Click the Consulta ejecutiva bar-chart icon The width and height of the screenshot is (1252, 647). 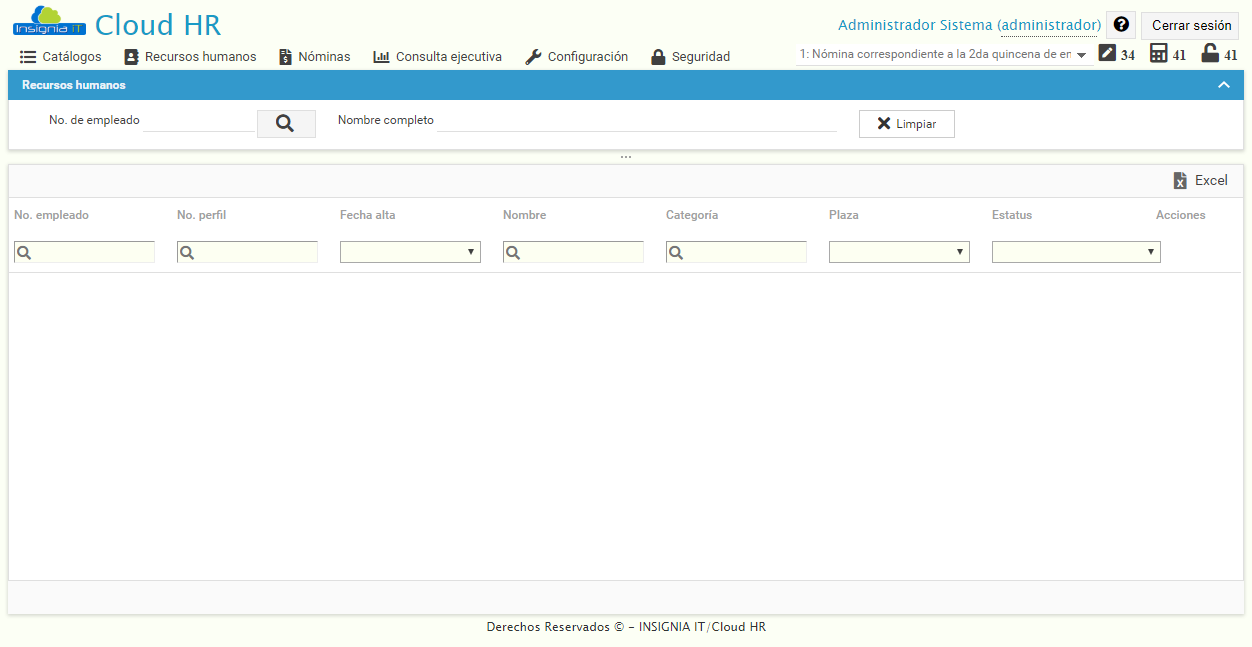point(383,57)
